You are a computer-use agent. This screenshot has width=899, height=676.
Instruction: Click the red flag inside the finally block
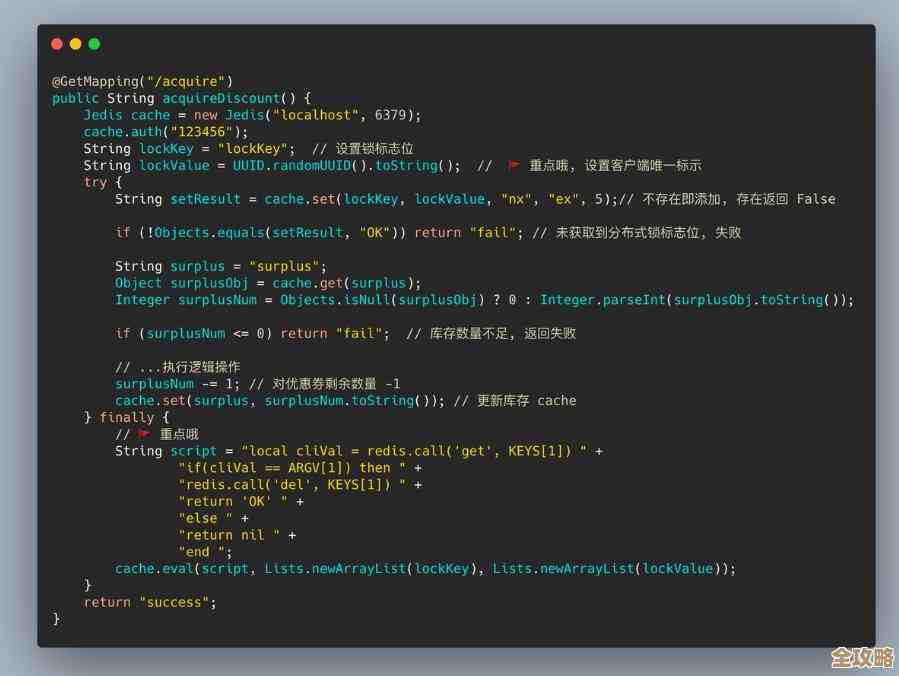pos(144,434)
